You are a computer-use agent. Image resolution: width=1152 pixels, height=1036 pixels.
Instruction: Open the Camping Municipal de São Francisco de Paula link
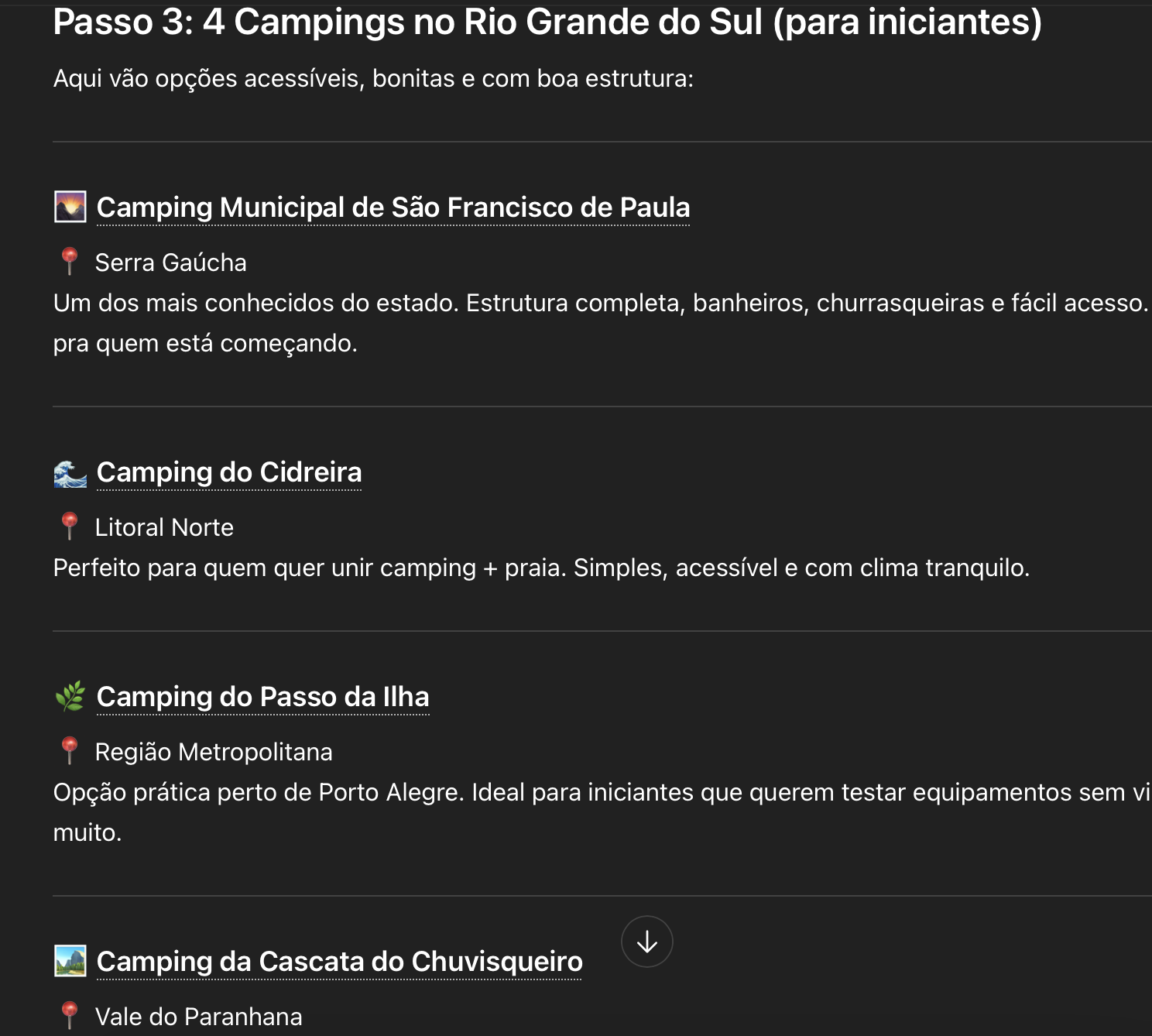(x=393, y=208)
